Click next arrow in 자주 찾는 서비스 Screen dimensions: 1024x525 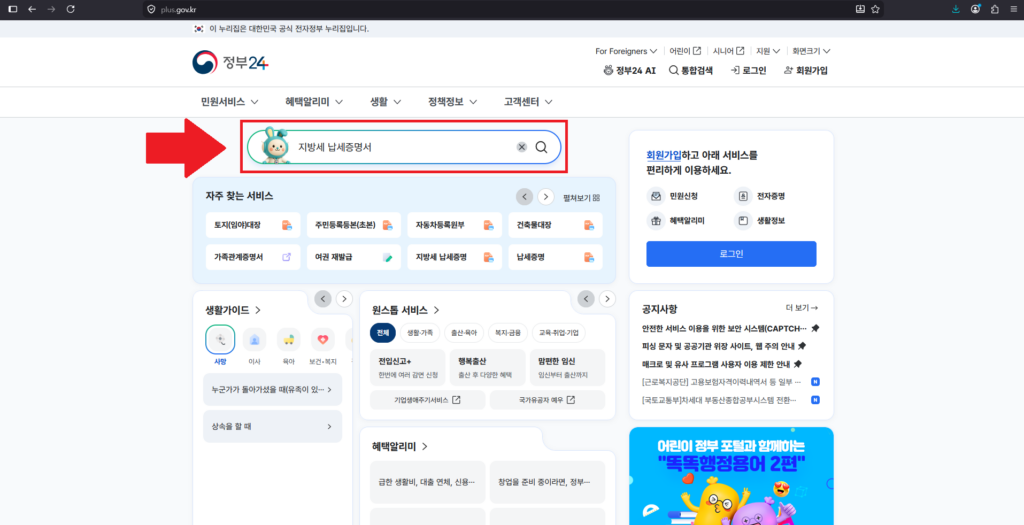[546, 197]
